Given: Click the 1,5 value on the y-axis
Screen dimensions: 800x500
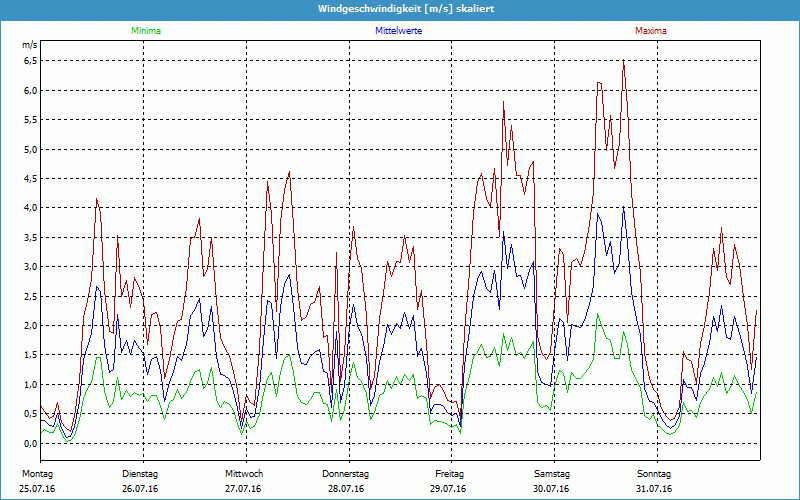Looking at the screenshot, I should pyautogui.click(x=31, y=355).
